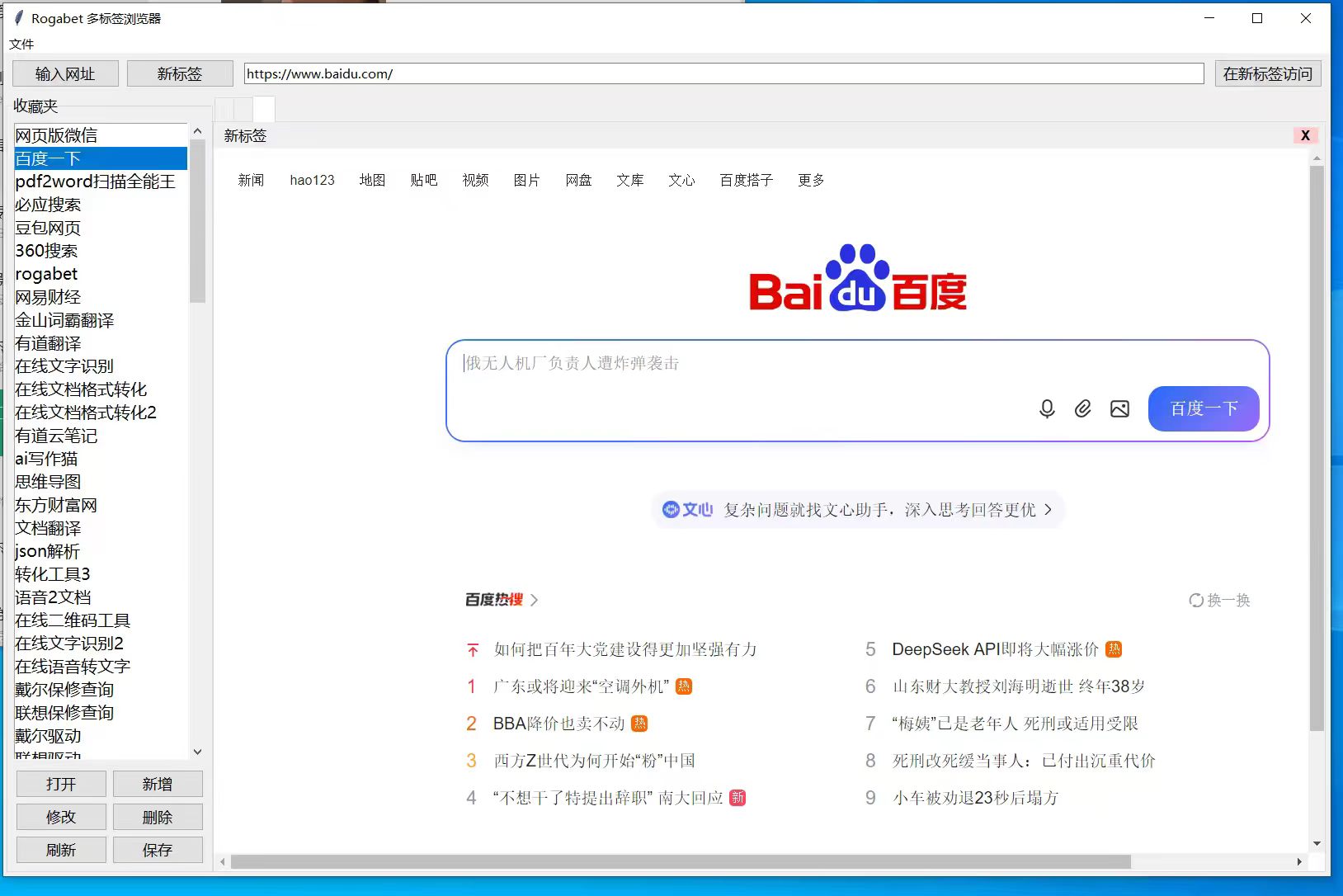Select 金山词霸翻译 bookmark

point(101,320)
